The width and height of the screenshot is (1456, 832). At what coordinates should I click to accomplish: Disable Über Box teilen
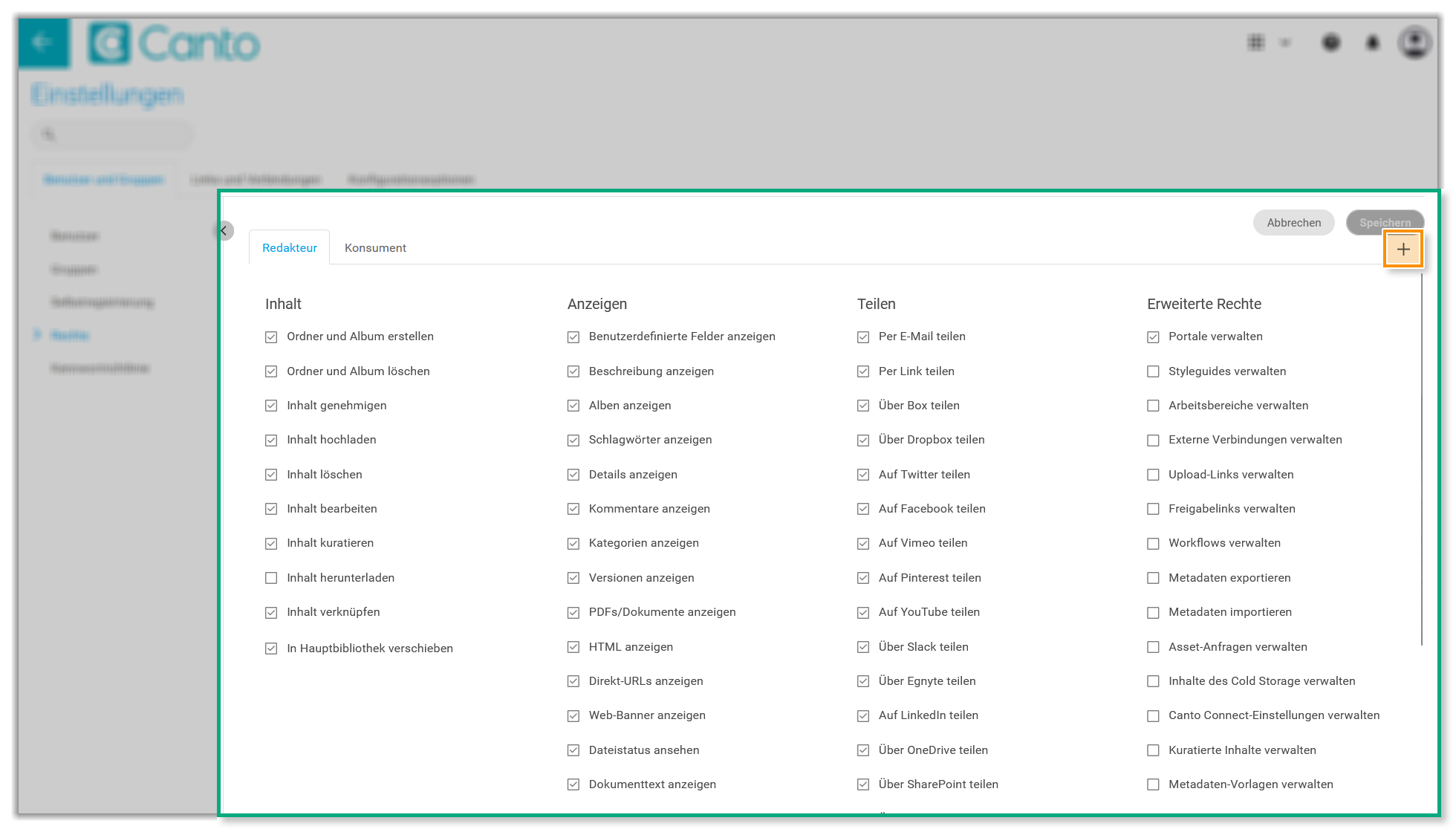click(x=863, y=406)
